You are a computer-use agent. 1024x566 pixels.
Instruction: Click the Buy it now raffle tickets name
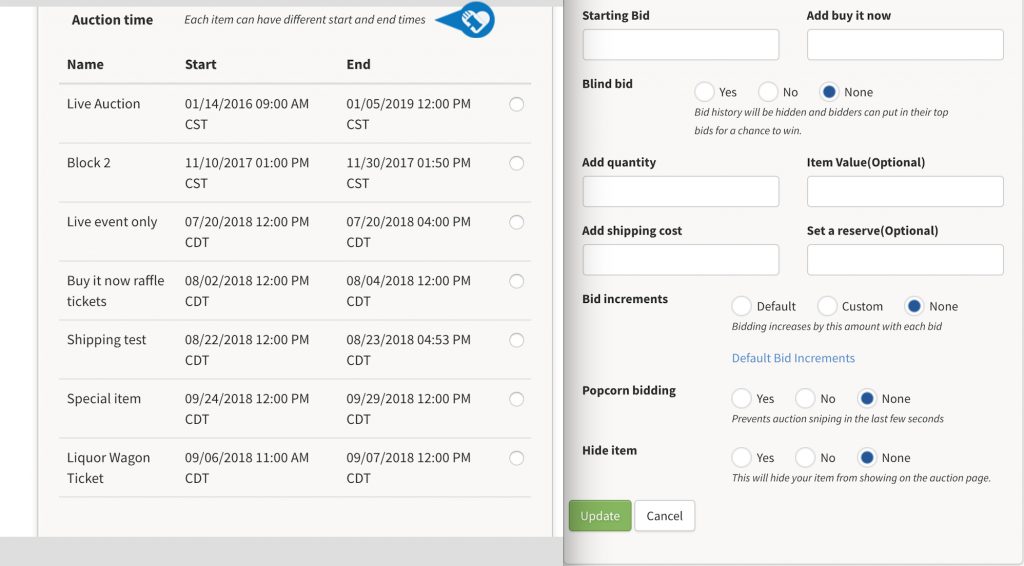click(x=116, y=291)
